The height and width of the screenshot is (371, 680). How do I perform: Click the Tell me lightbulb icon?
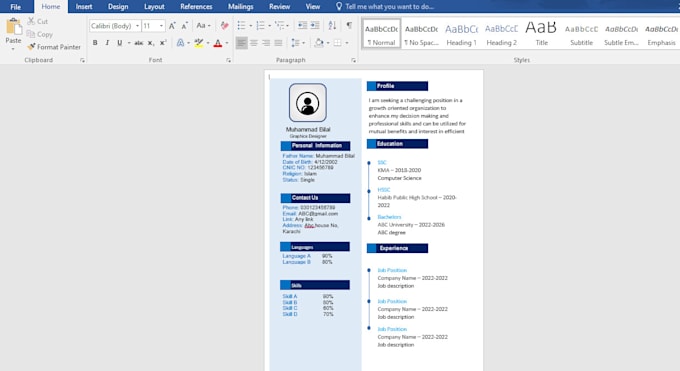pos(339,7)
